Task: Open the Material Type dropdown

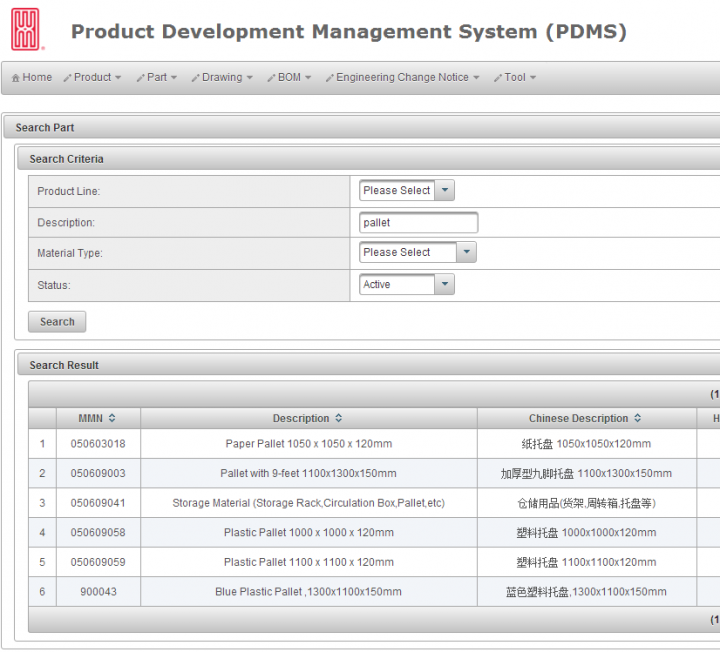Action: click(466, 252)
